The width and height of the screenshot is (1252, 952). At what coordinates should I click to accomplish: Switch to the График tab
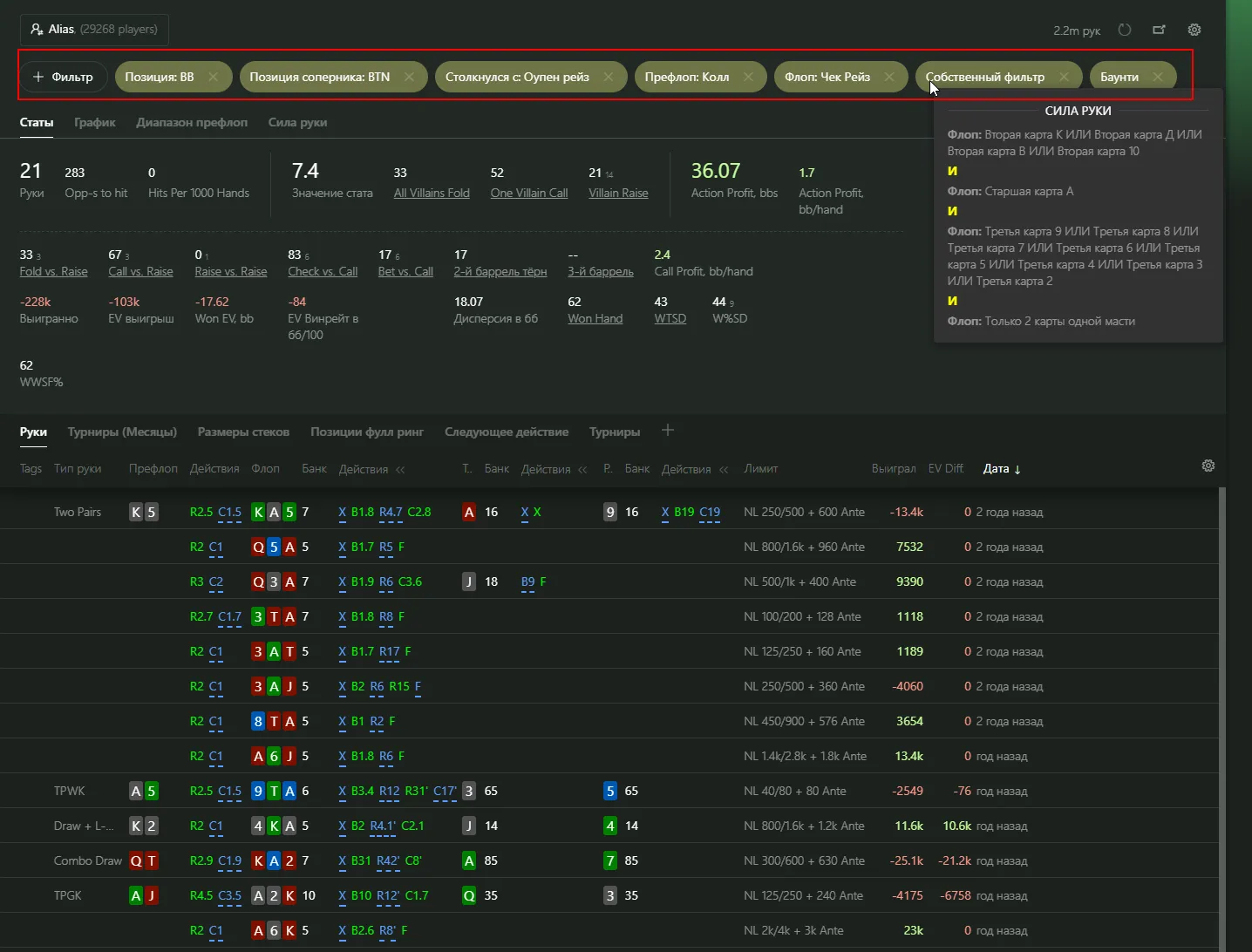point(95,122)
